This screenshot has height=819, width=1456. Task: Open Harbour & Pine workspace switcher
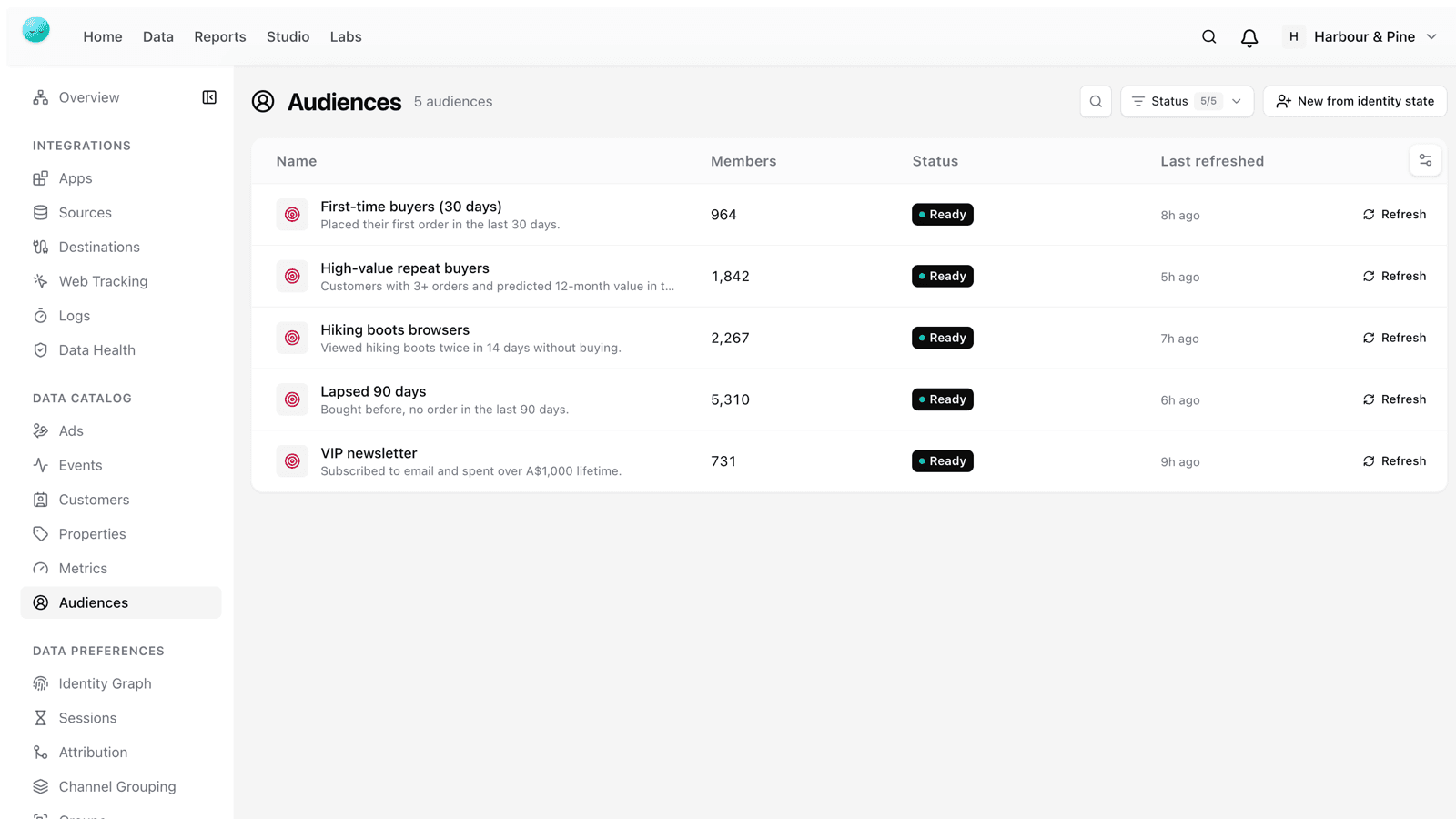click(x=1360, y=36)
